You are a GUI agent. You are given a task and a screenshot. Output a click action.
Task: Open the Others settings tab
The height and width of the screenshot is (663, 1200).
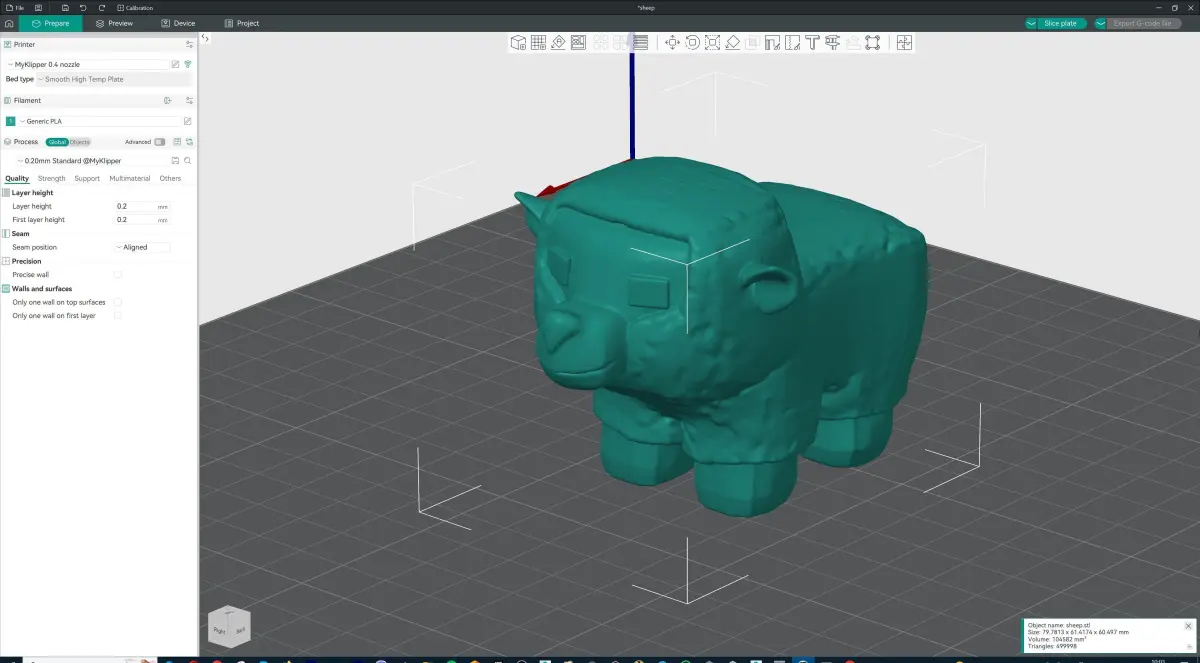(171, 178)
